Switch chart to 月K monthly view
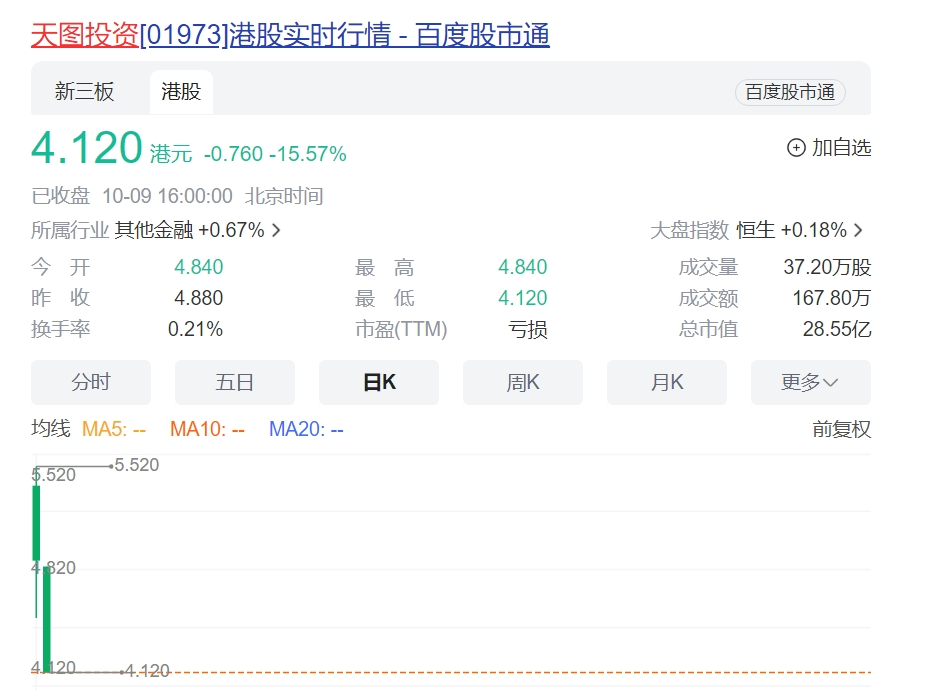The image size is (927, 697). point(666,382)
